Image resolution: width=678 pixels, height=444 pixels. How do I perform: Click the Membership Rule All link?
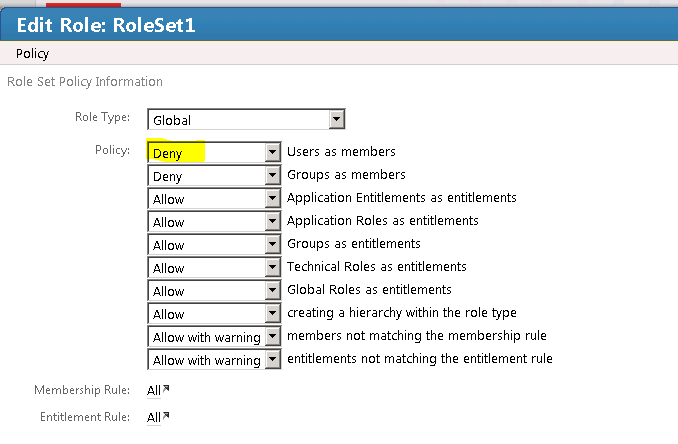click(x=153, y=390)
